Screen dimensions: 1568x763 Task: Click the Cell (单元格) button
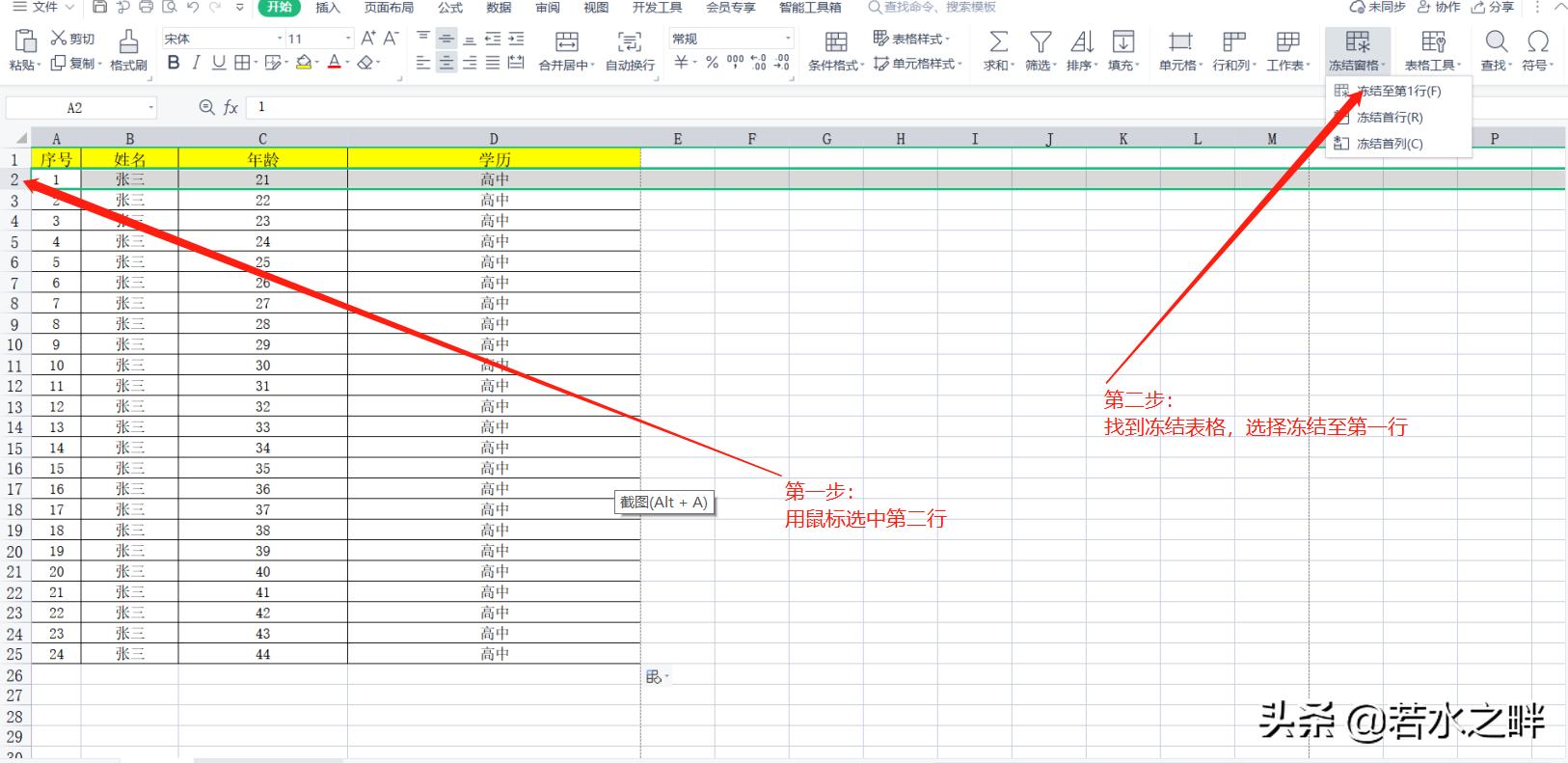(x=1180, y=51)
